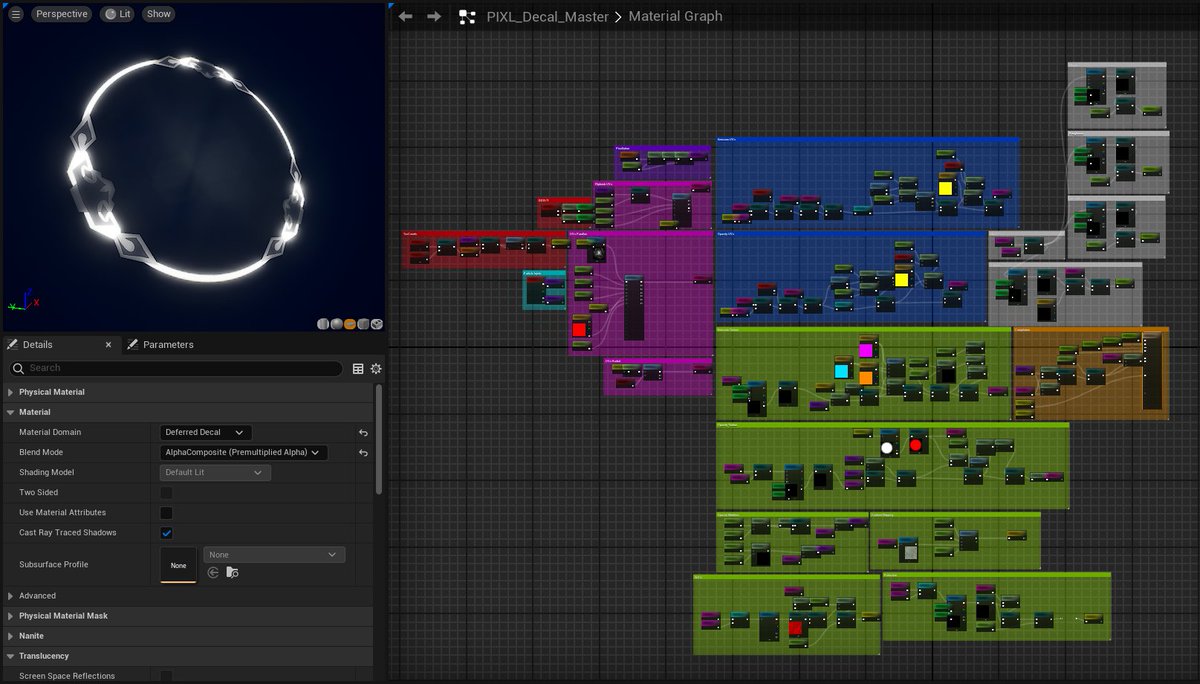Click inside the Details search field
The height and width of the screenshot is (684, 1200).
[175, 368]
